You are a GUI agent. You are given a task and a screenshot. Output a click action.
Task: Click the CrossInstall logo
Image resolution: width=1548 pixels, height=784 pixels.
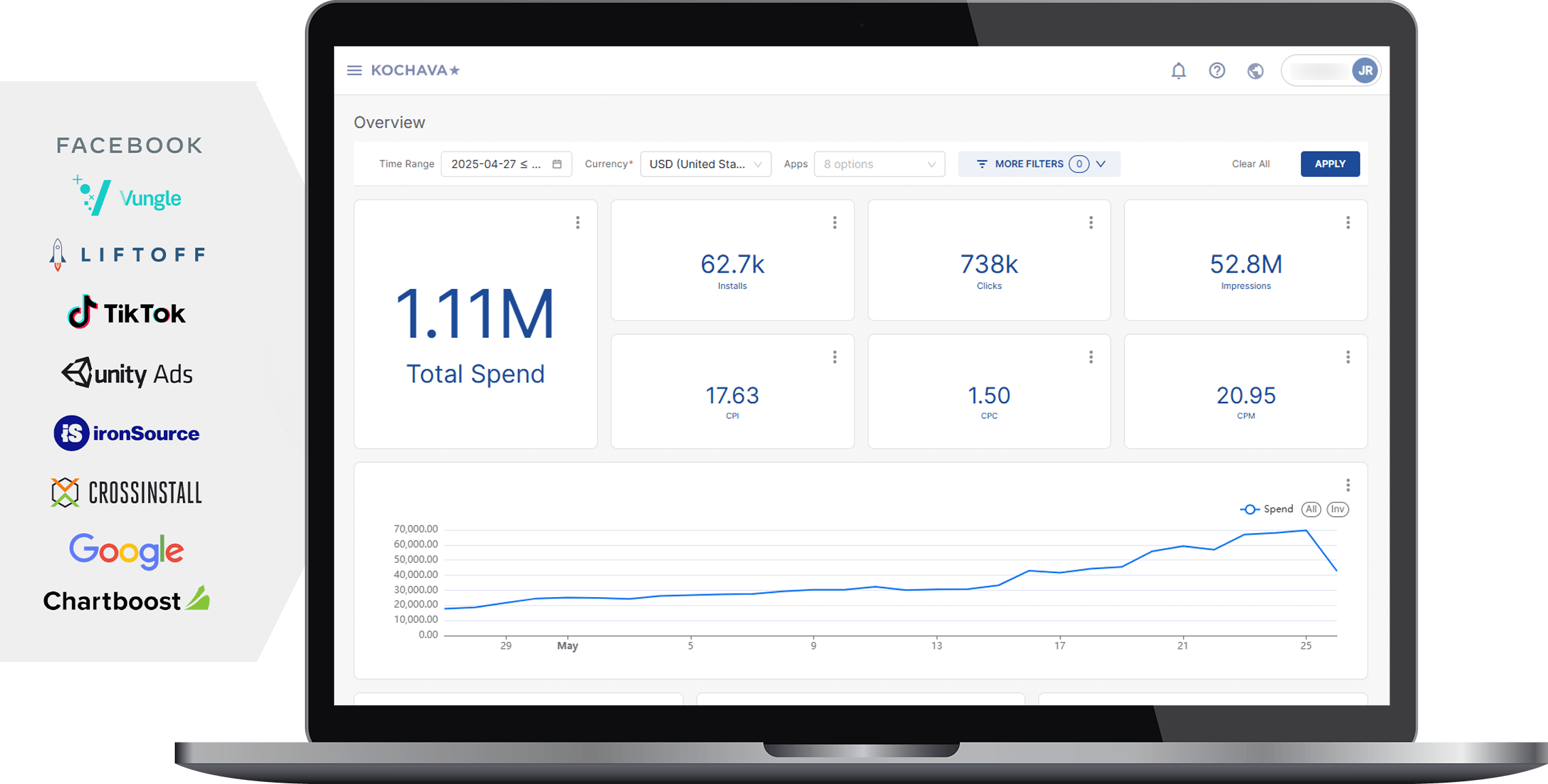coord(127,492)
